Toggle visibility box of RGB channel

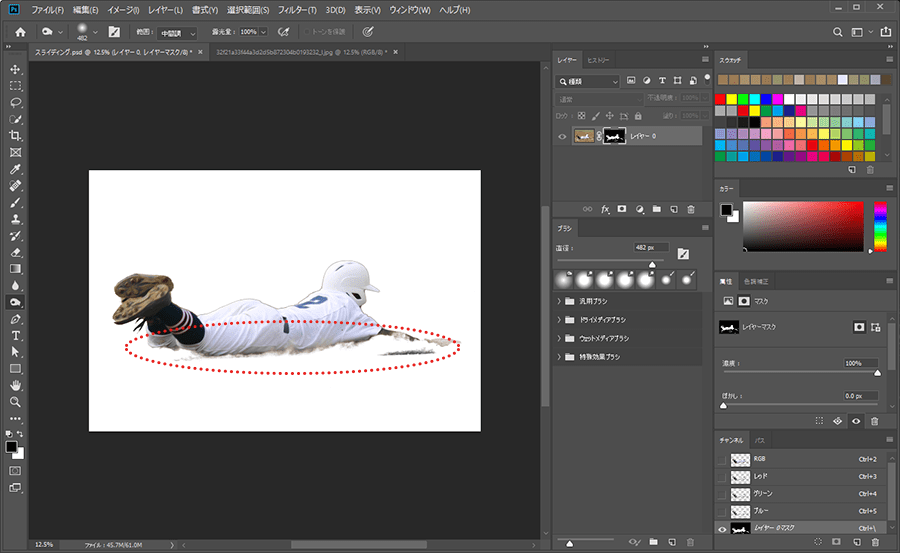point(722,459)
